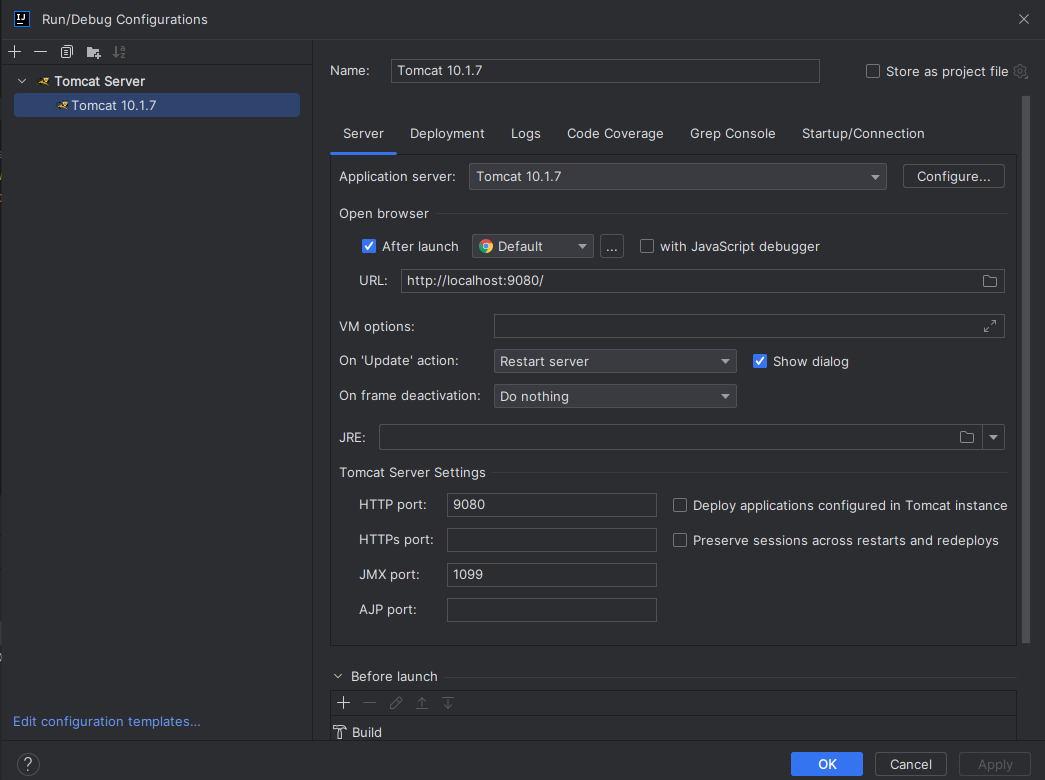Copy the selected configuration
1045x780 pixels.
(67, 51)
